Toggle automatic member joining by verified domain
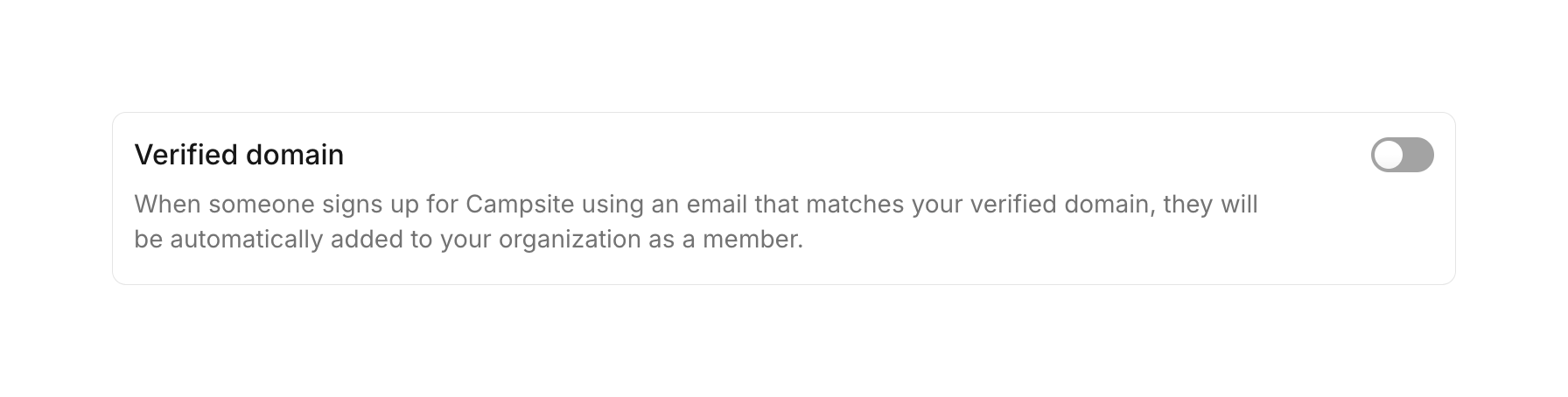 1402,155
